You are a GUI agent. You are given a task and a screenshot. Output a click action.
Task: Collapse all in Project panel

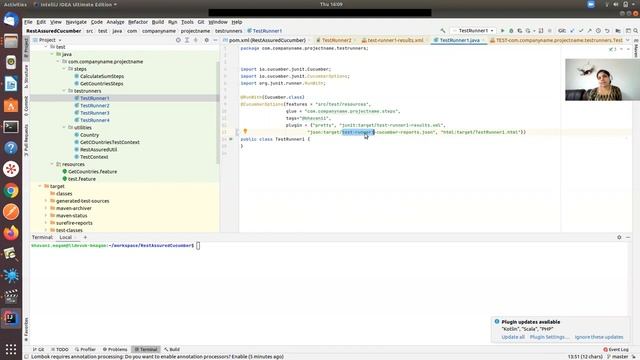196,40
